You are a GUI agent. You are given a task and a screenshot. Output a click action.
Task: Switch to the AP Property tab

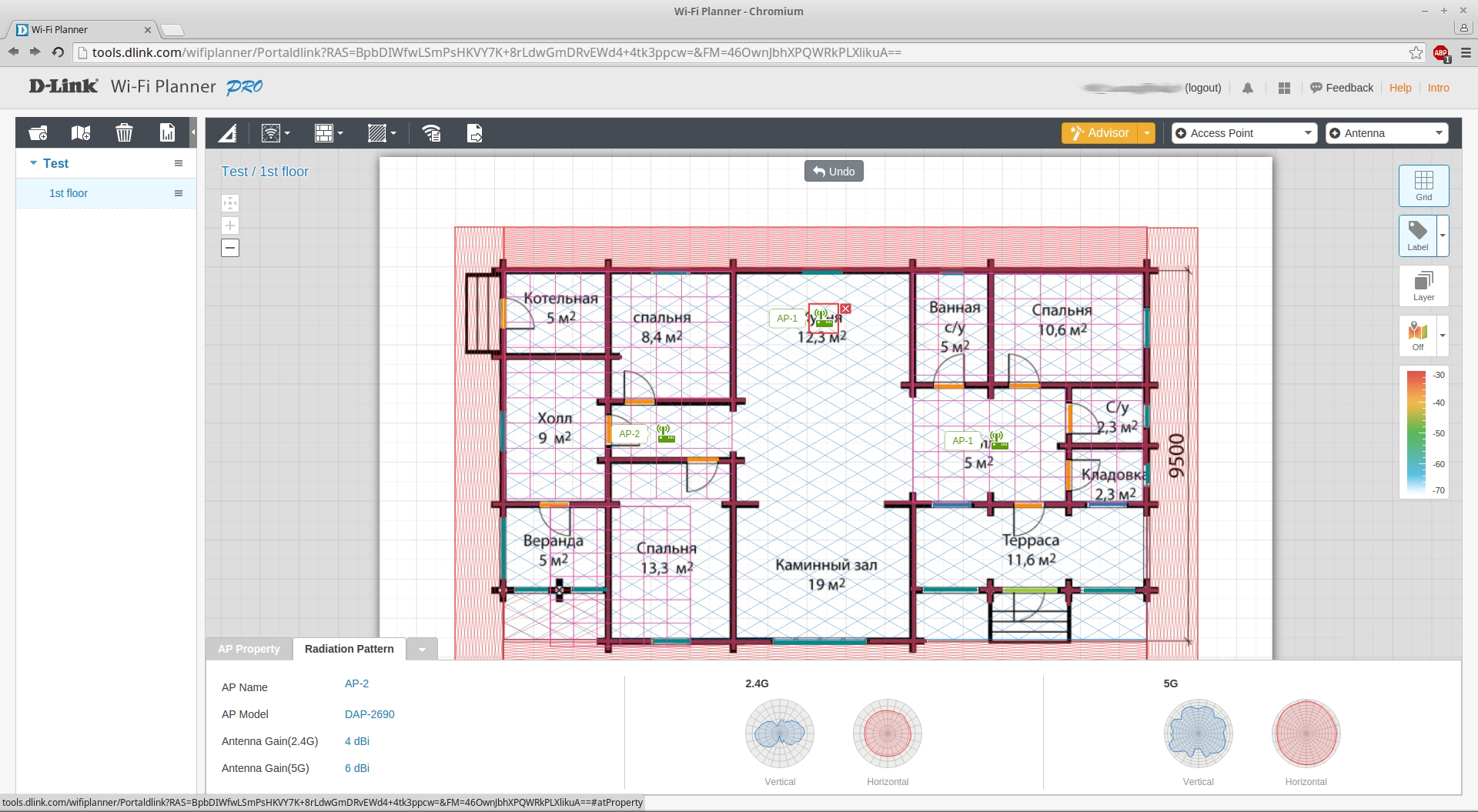tap(249, 649)
